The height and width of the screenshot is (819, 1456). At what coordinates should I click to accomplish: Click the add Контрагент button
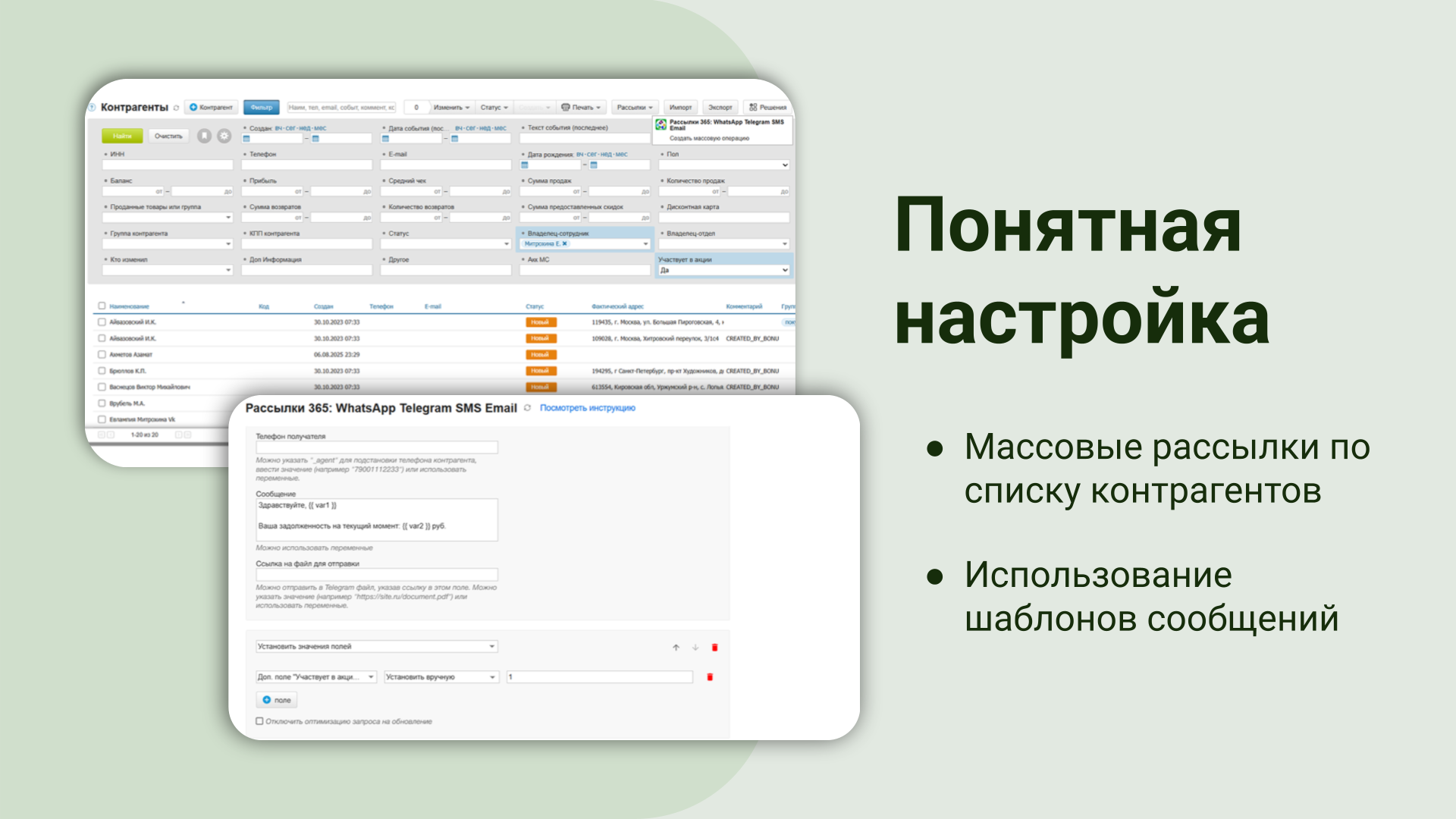pos(211,108)
